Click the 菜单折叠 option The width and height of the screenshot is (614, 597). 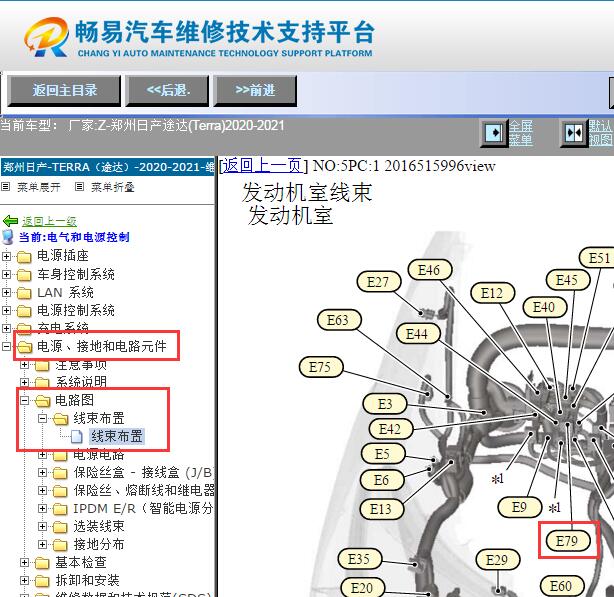pos(112,187)
